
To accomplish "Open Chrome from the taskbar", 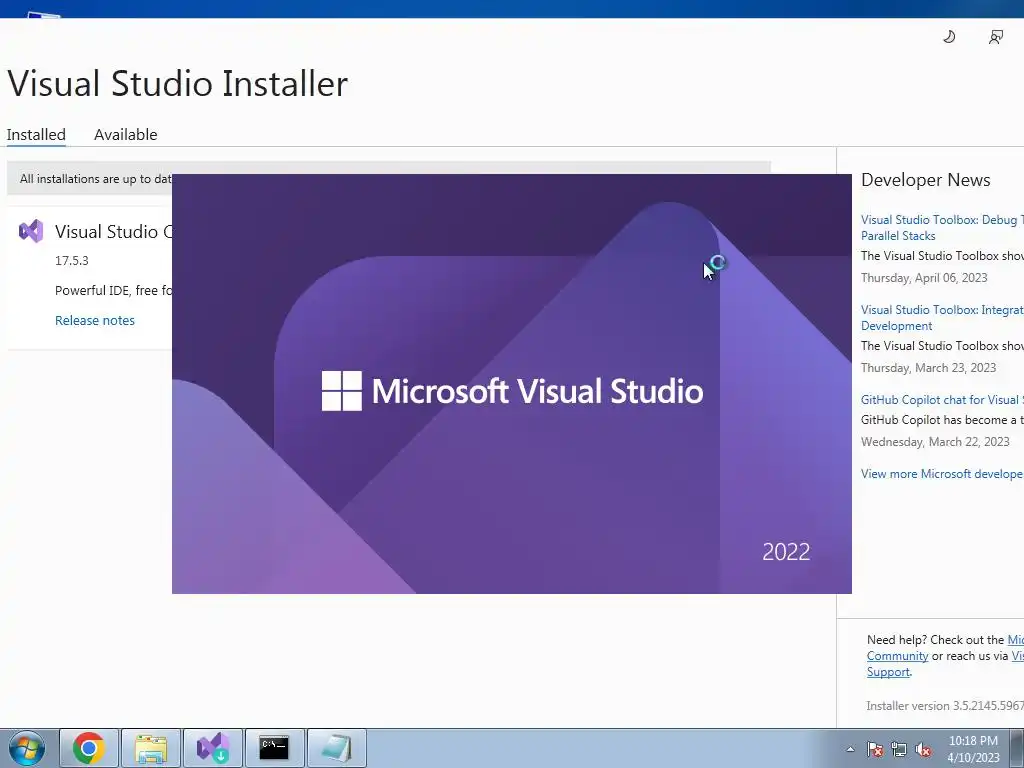I will tap(89, 748).
